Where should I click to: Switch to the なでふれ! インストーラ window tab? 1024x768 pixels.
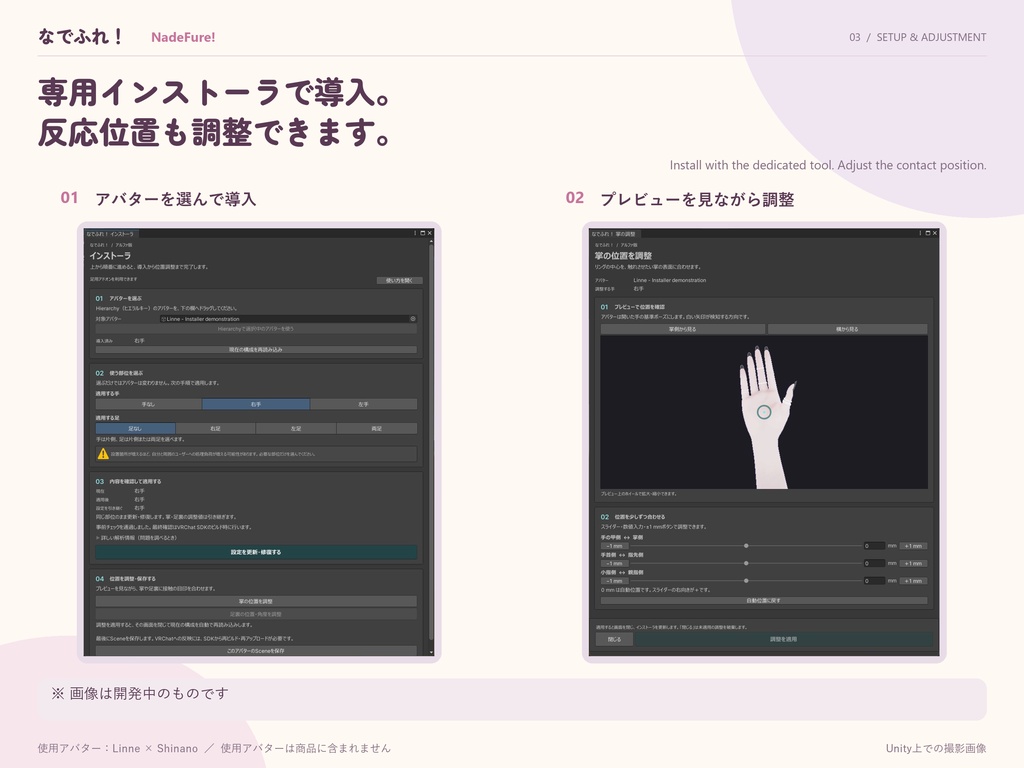tap(110, 234)
